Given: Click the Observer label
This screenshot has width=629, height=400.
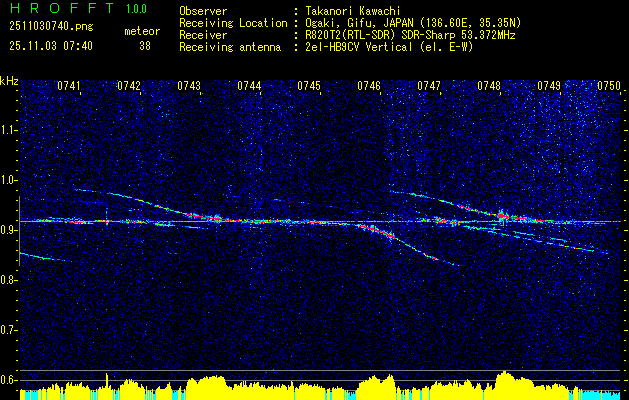Looking at the screenshot, I should tap(203, 11).
